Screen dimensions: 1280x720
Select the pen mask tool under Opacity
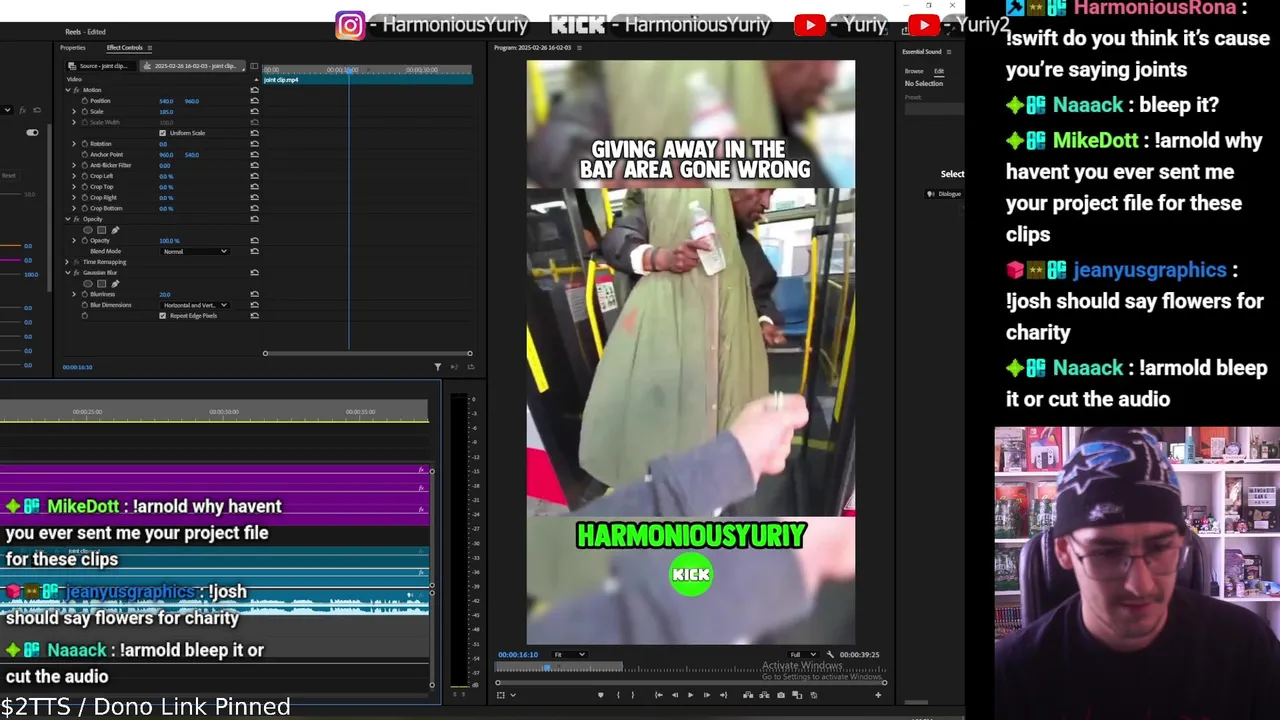pos(115,230)
